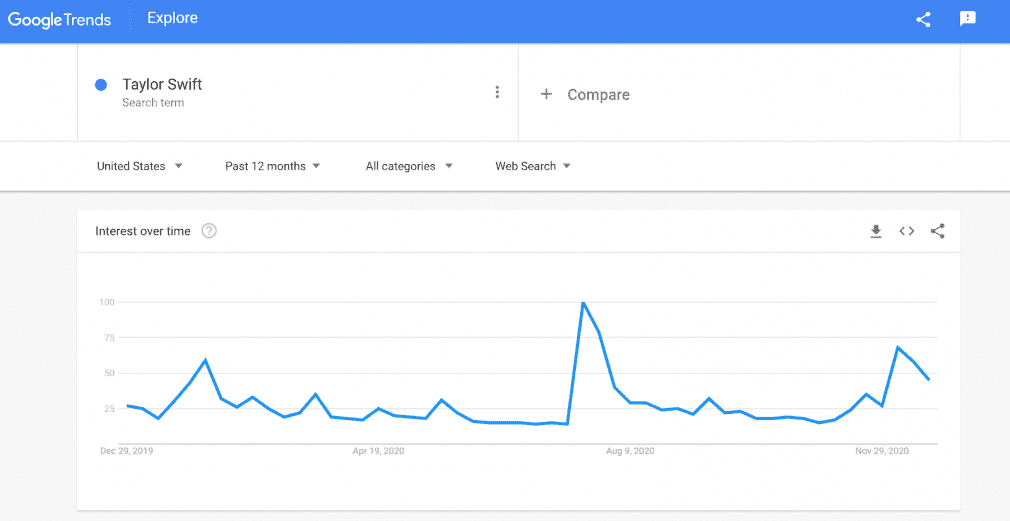The height and width of the screenshot is (521, 1010).
Task: Click the Google Trends logo
Action: pos(59,19)
